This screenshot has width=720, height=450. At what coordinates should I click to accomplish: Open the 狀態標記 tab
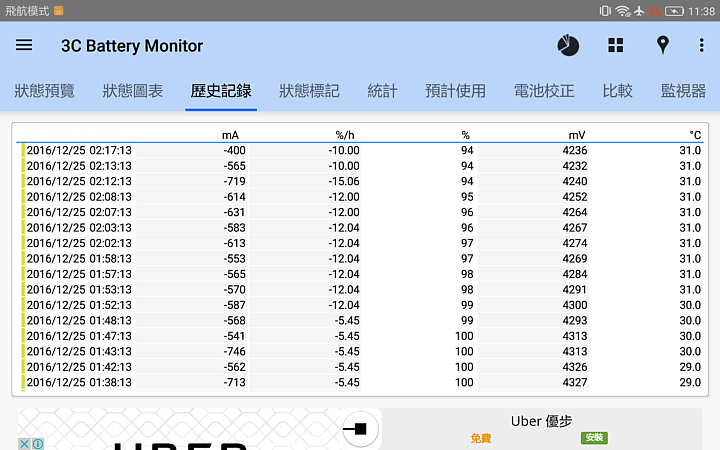click(309, 91)
